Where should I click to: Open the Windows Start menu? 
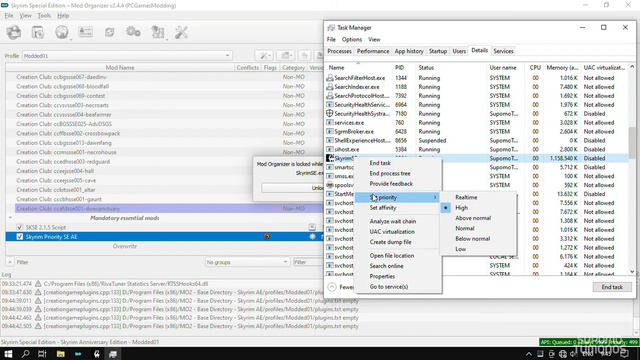pos(8,354)
